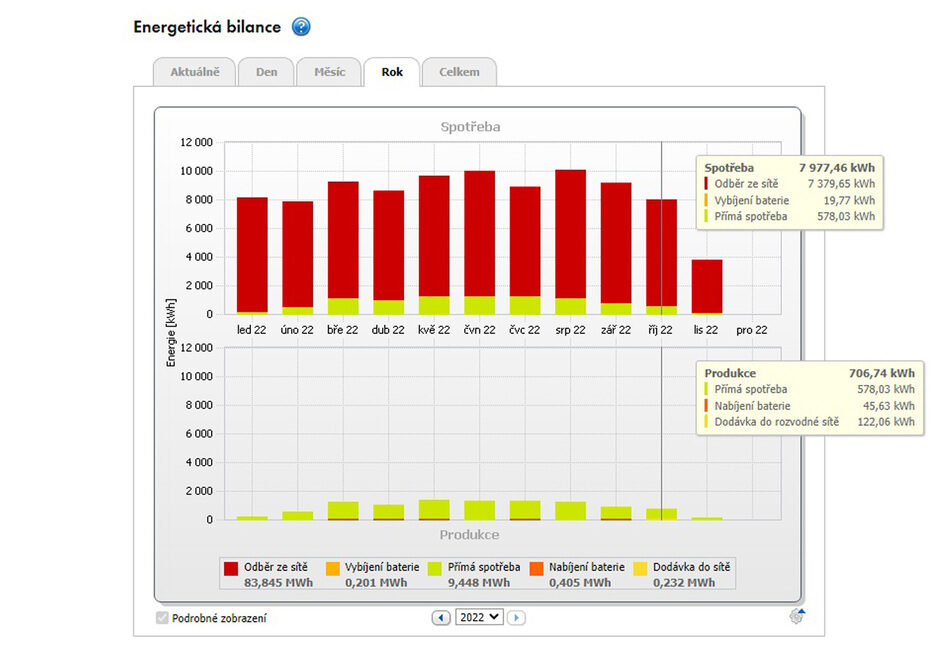Image resolution: width=950 pixels, height=650 pixels.
Task: Click the next year arrow button
Action: (x=516, y=618)
